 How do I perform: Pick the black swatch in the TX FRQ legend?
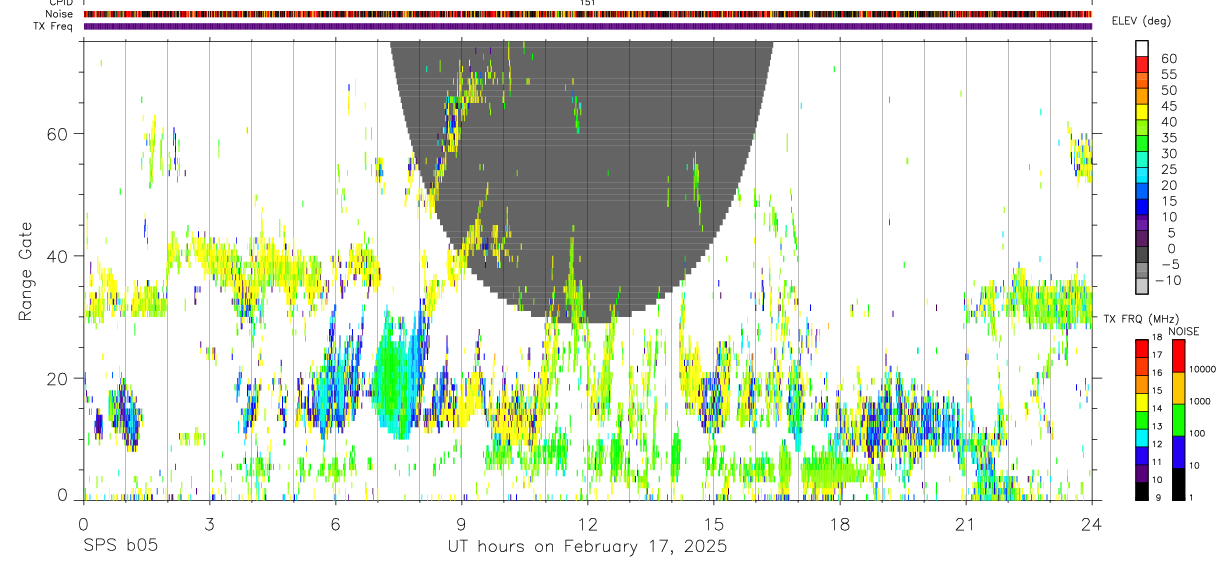(1142, 491)
